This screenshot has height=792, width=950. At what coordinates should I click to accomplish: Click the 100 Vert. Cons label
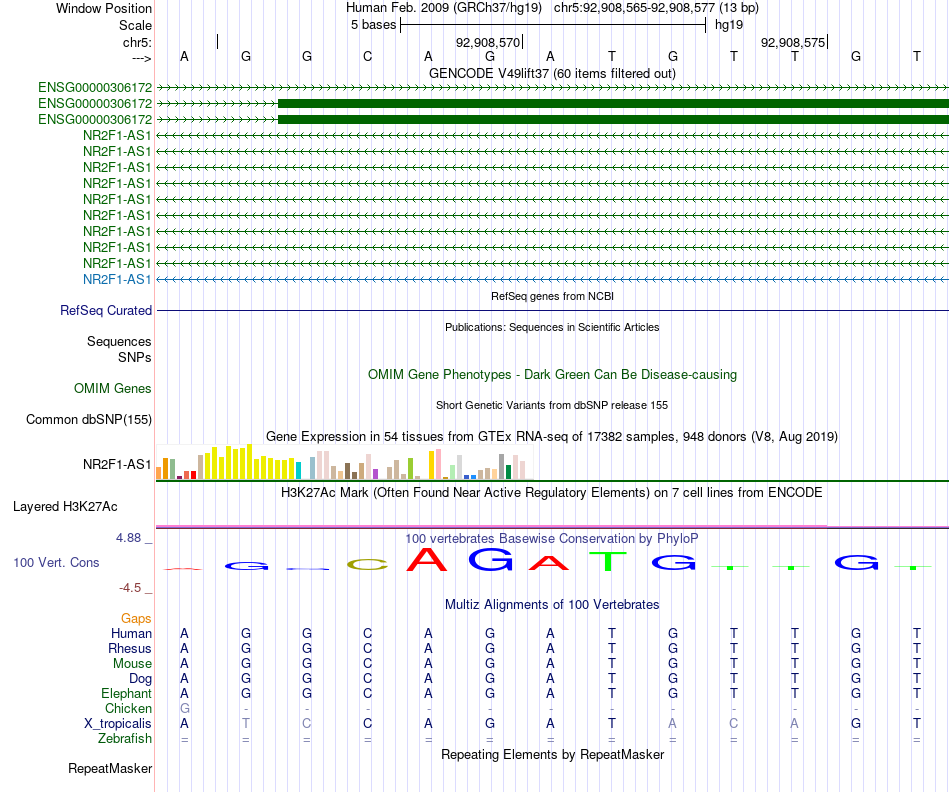(x=56, y=562)
